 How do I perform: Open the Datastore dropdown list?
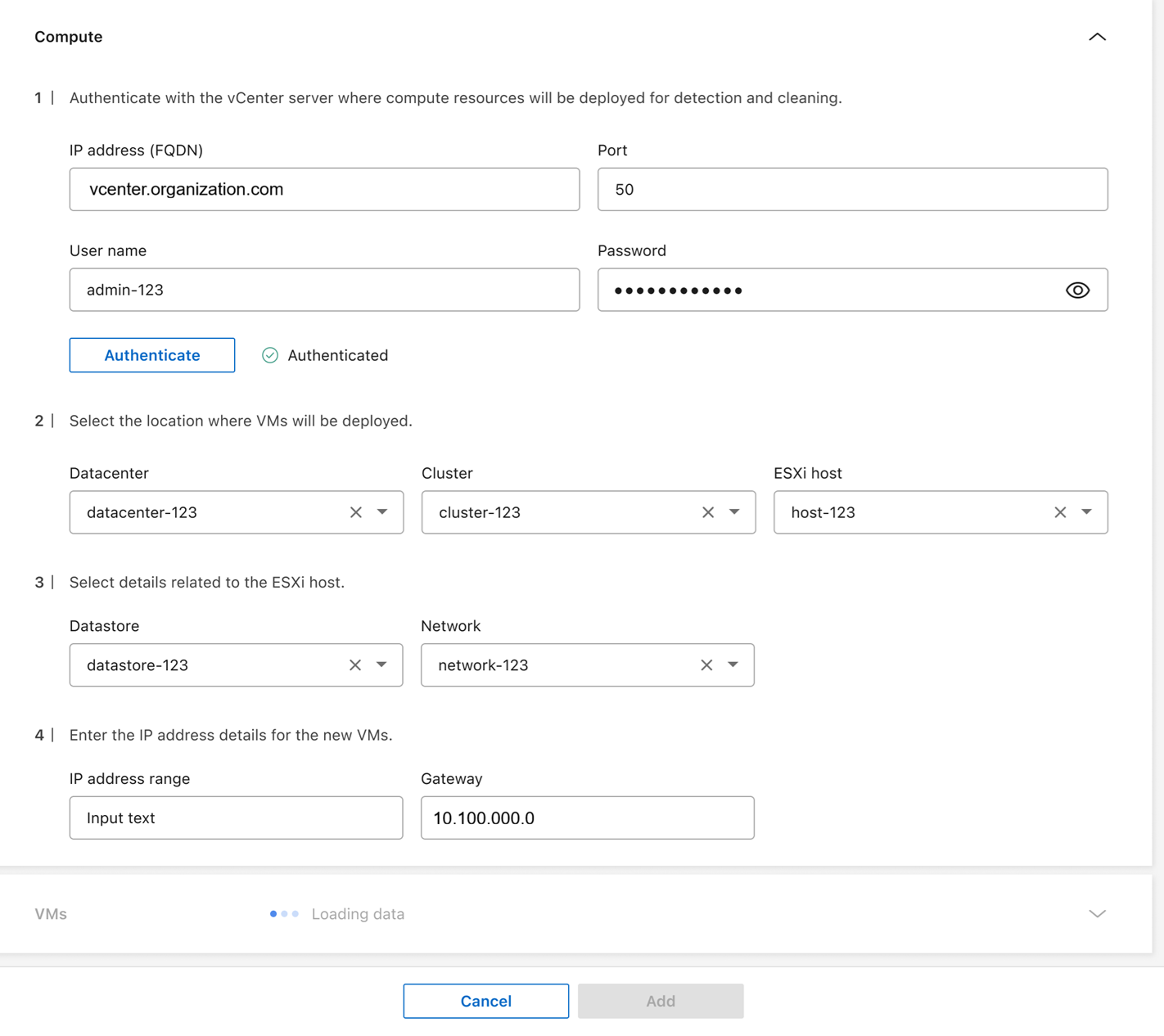tap(381, 665)
